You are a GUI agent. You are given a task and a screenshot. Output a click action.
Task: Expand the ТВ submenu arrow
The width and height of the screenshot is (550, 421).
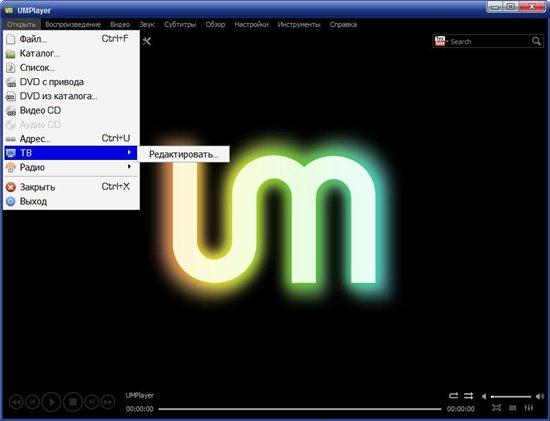coord(129,152)
